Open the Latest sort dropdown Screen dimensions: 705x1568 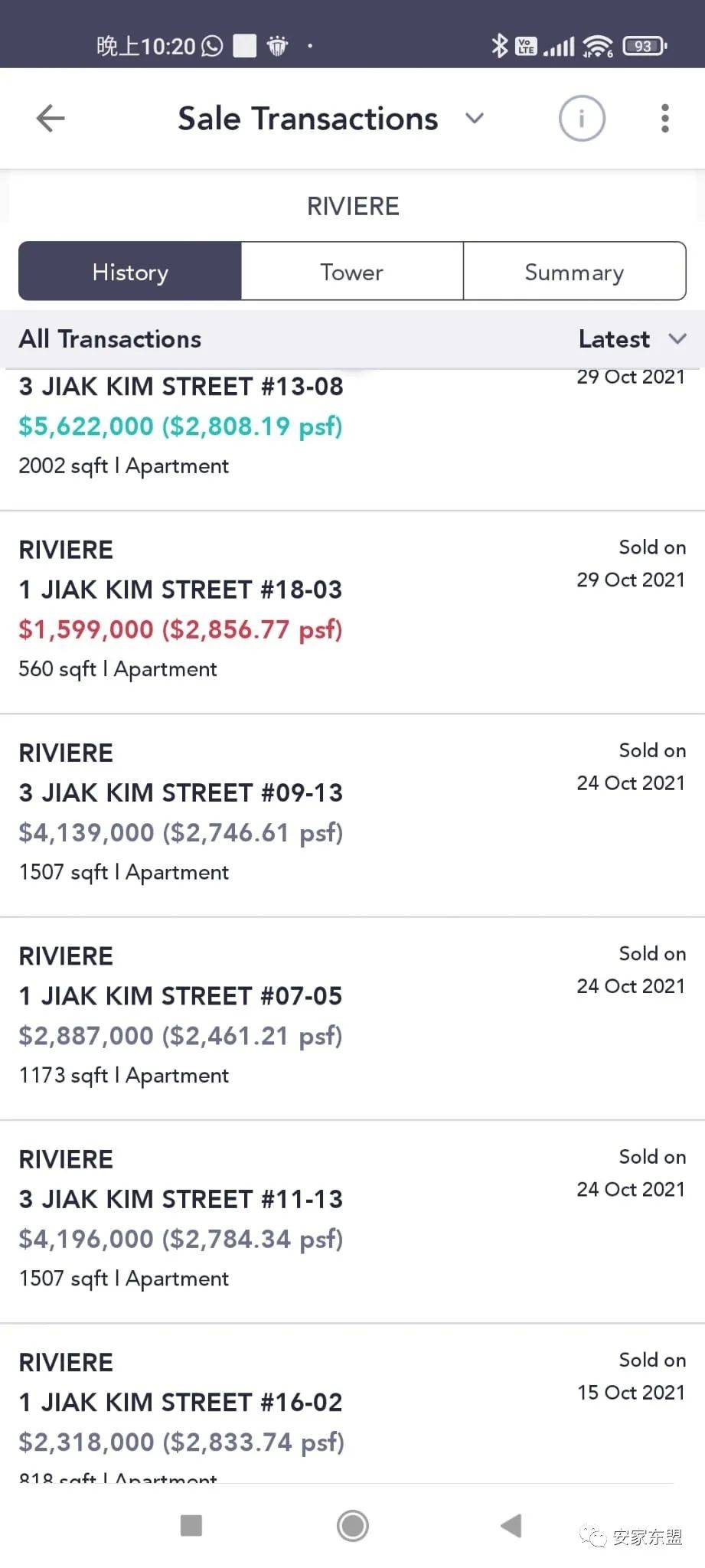[632, 339]
